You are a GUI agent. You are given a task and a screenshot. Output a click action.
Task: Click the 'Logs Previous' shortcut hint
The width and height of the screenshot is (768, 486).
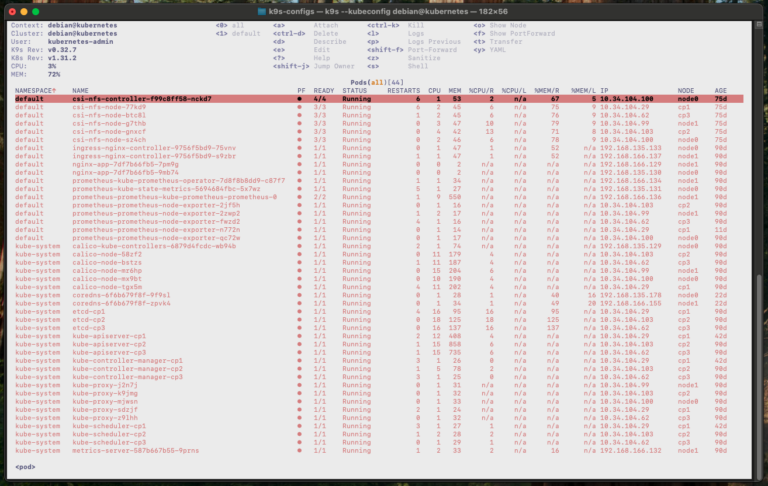pyautogui.click(x=435, y=41)
